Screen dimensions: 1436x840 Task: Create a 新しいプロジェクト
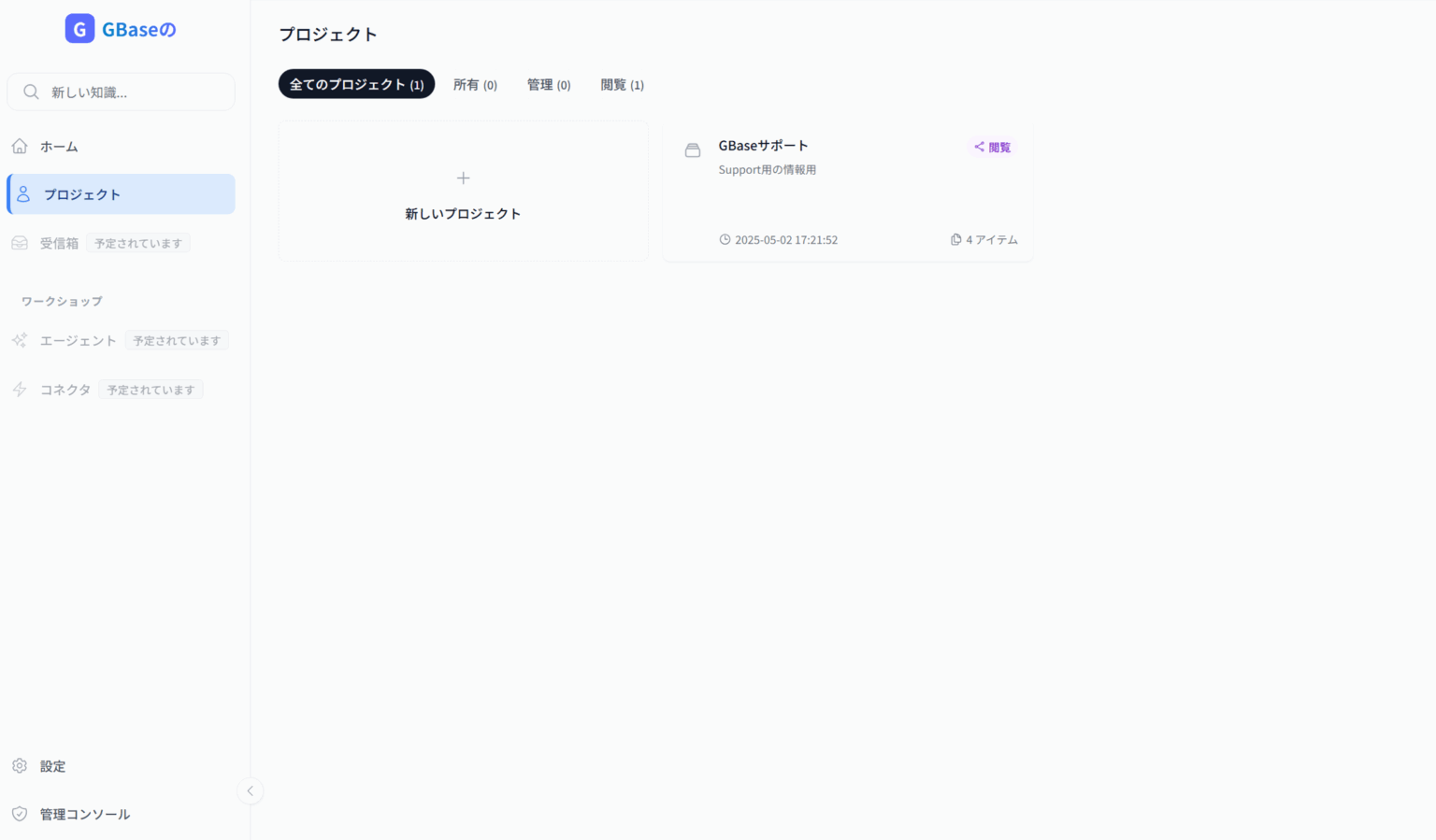pyautogui.click(x=463, y=191)
